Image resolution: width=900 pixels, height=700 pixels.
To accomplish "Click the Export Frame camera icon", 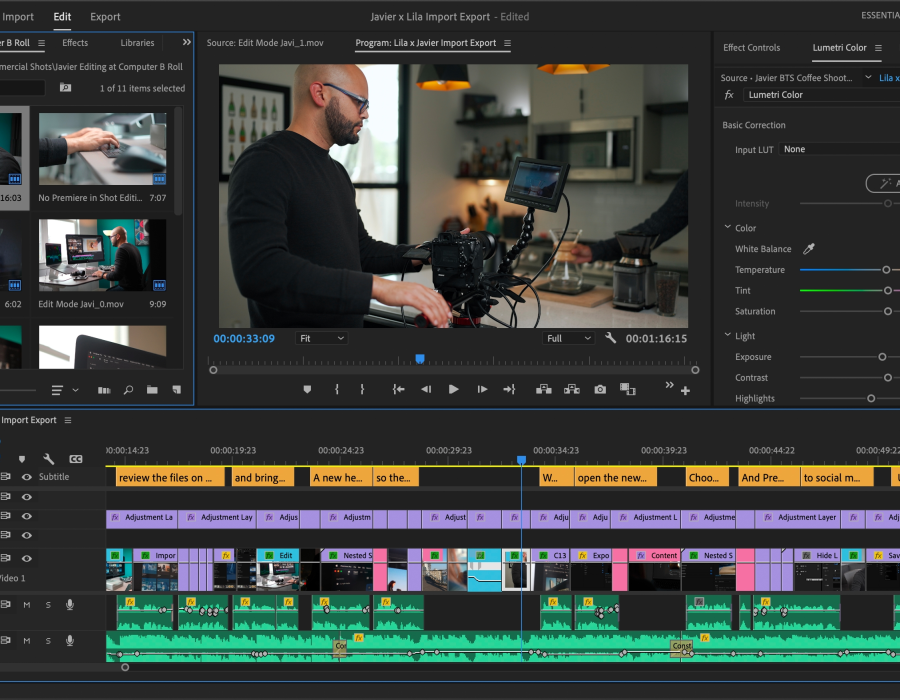I will (600, 390).
